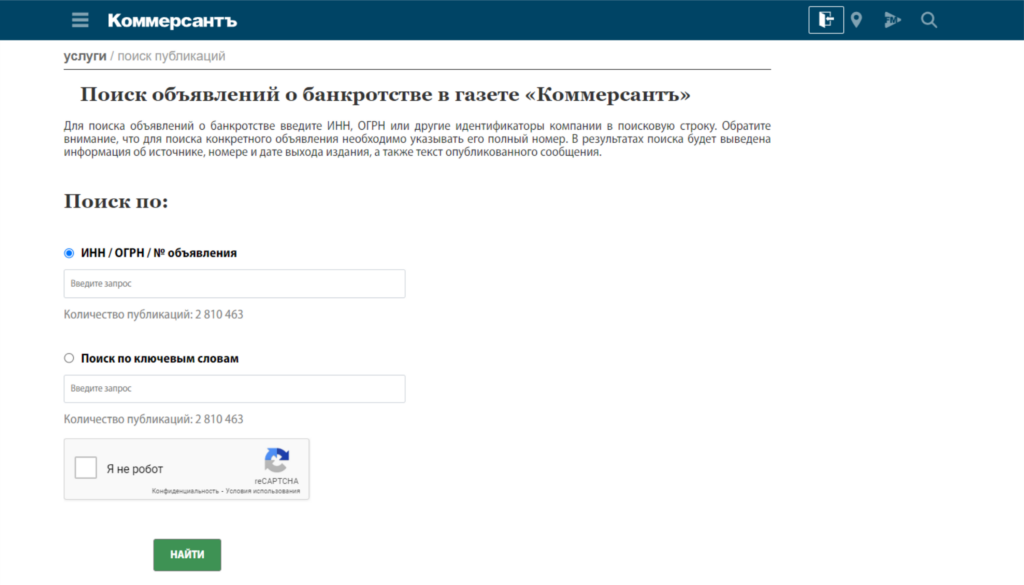The image size is (1024, 585).
Task: Open the Условия использования link
Action: click(x=262, y=491)
